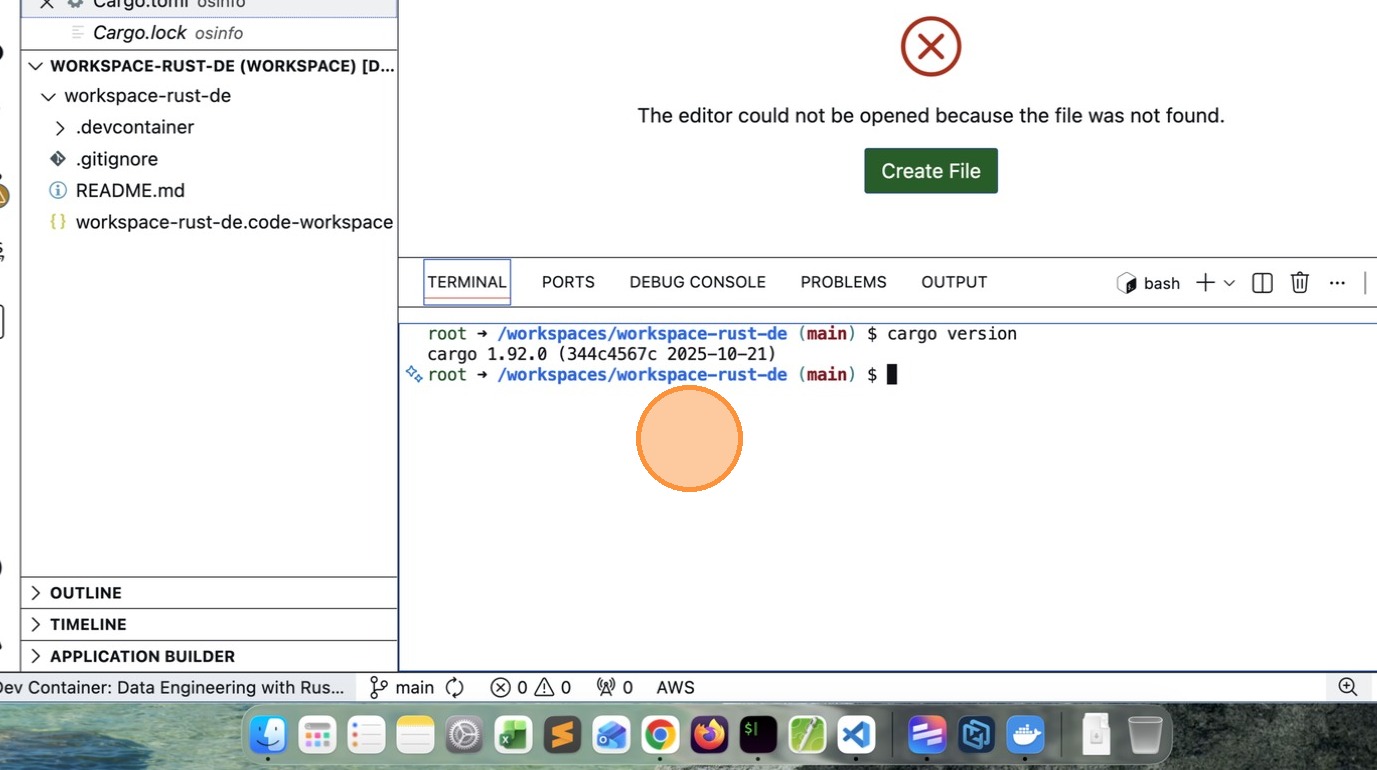Open the Trash in the Dock
The height and width of the screenshot is (770, 1377).
[x=1145, y=736]
